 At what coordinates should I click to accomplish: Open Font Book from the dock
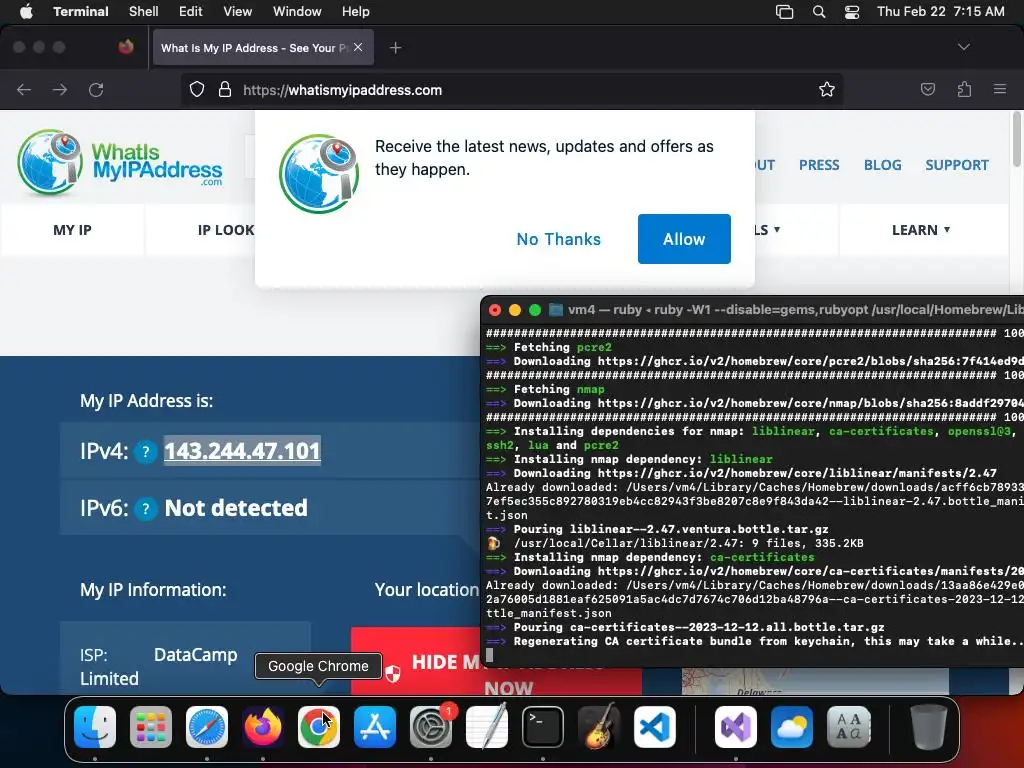point(848,727)
